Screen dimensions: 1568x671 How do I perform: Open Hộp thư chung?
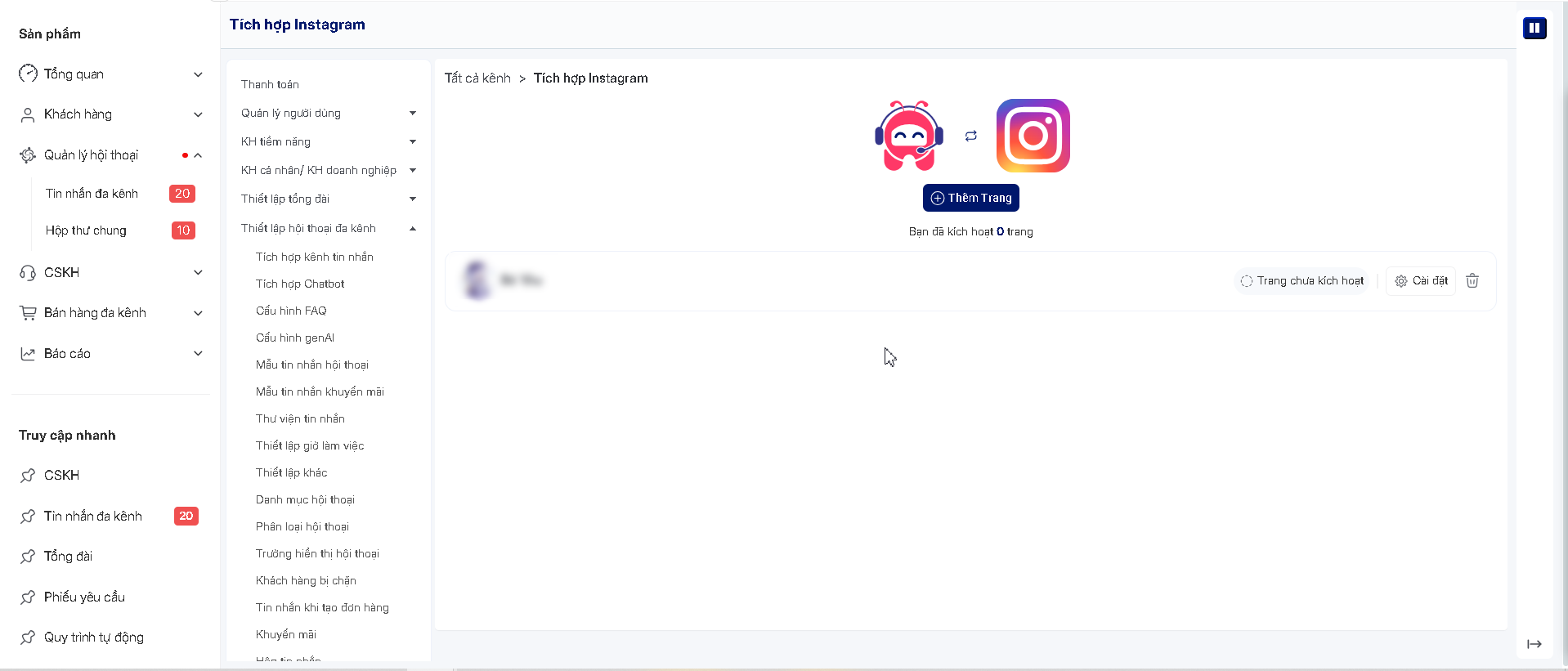click(86, 230)
